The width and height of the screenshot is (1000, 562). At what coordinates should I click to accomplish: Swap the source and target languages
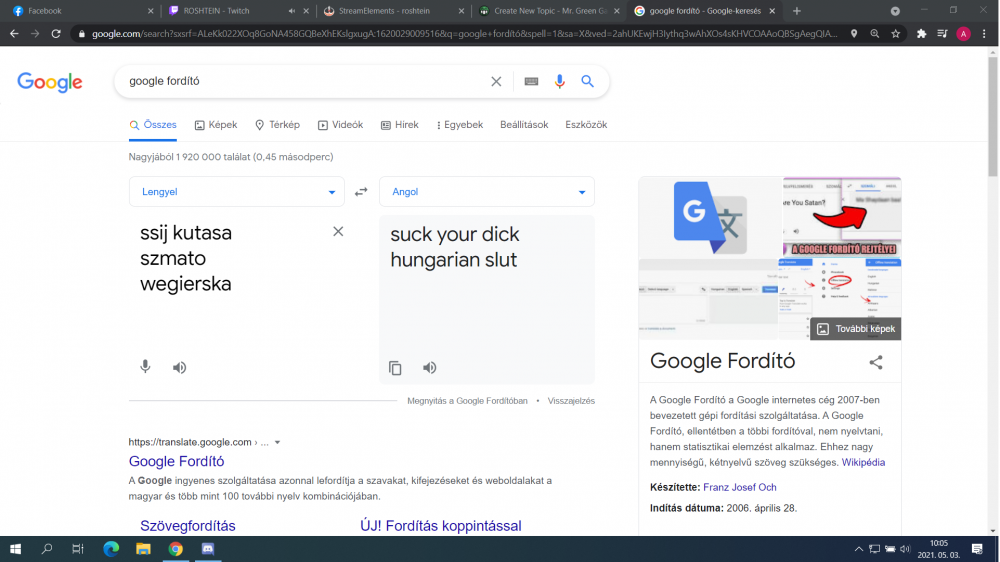point(361,192)
